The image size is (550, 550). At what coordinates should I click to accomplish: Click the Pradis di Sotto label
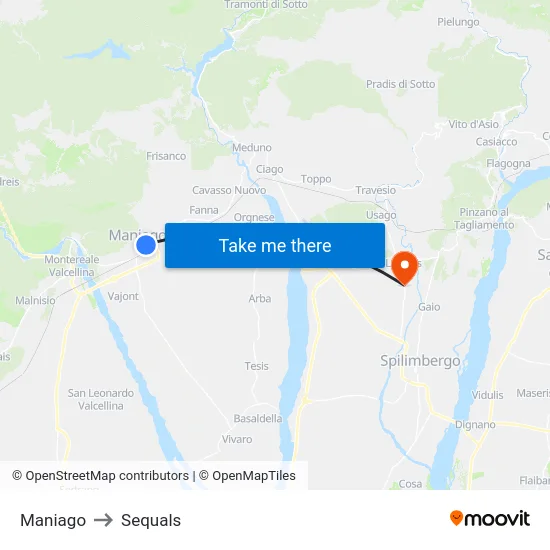(401, 84)
